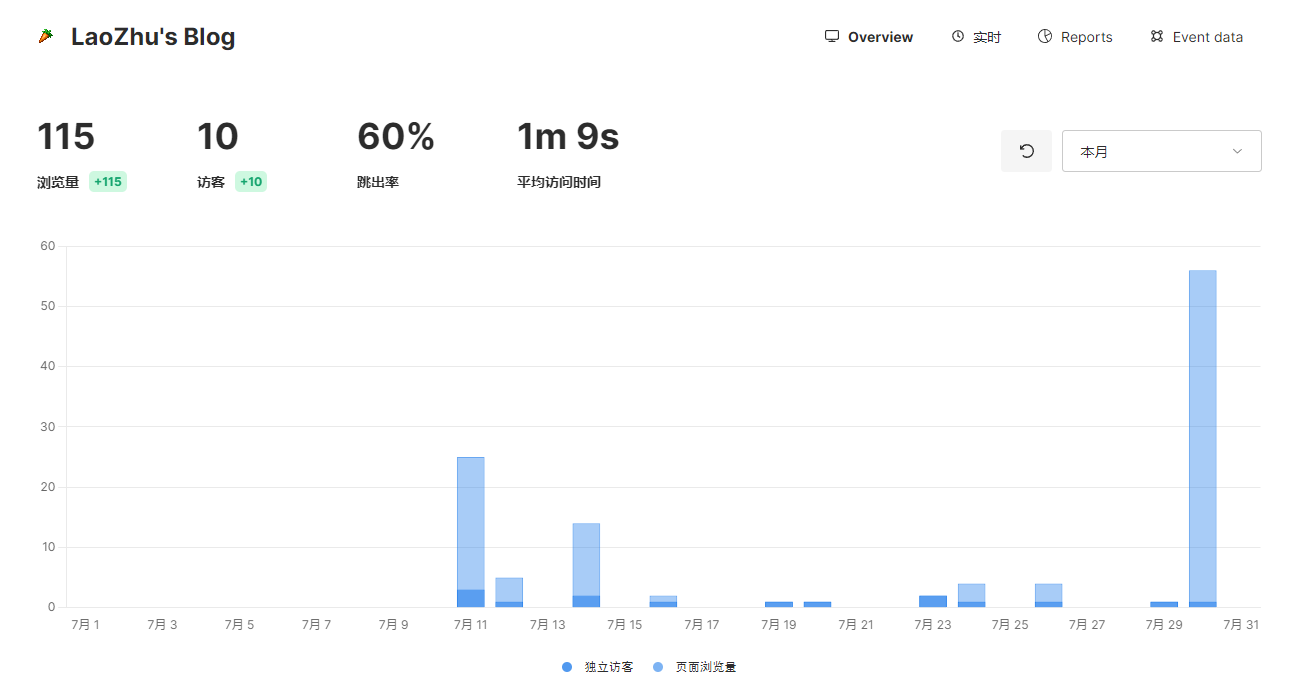Click the 115 pageviews value

(66, 137)
